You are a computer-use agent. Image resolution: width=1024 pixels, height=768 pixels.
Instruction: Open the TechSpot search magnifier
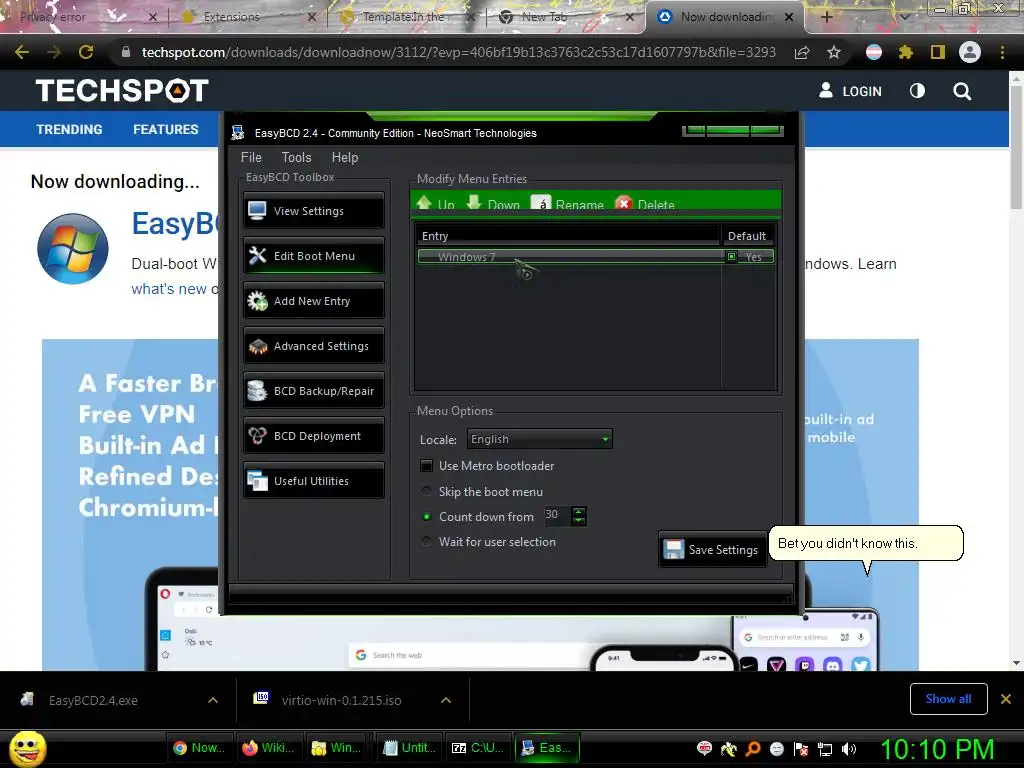pyautogui.click(x=961, y=91)
